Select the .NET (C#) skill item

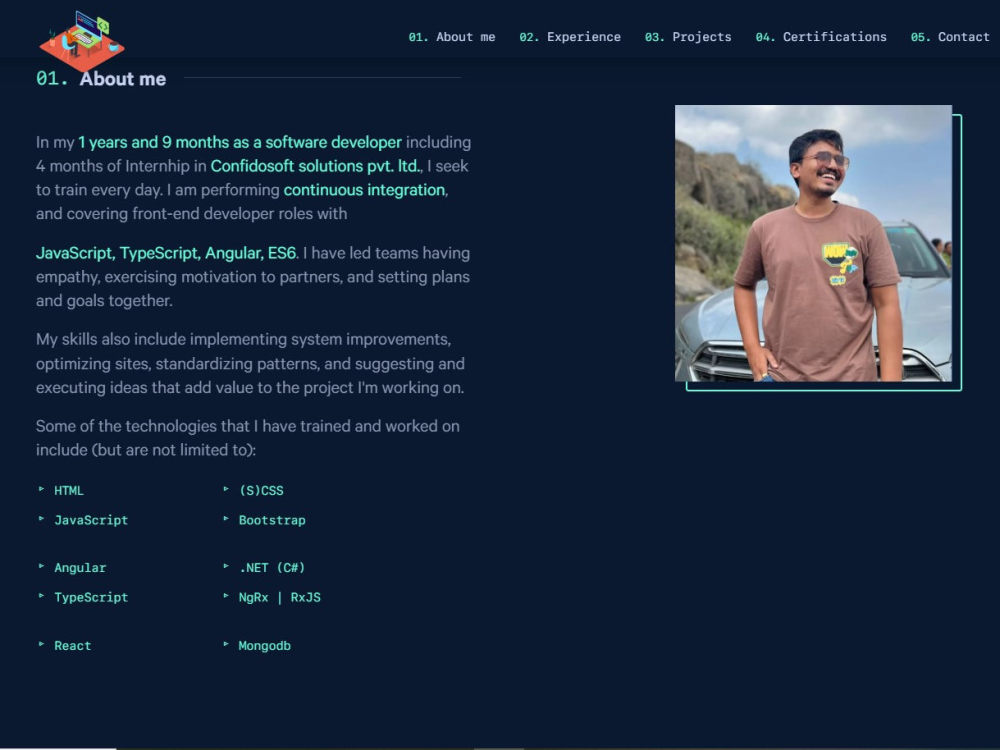pos(272,568)
